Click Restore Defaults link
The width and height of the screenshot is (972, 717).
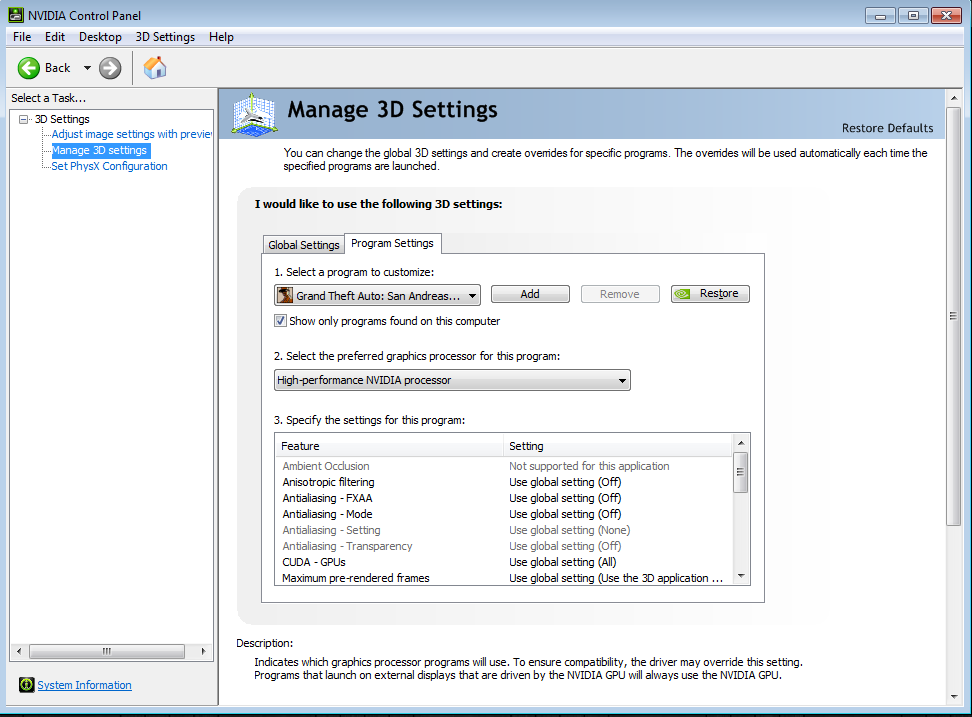887,128
